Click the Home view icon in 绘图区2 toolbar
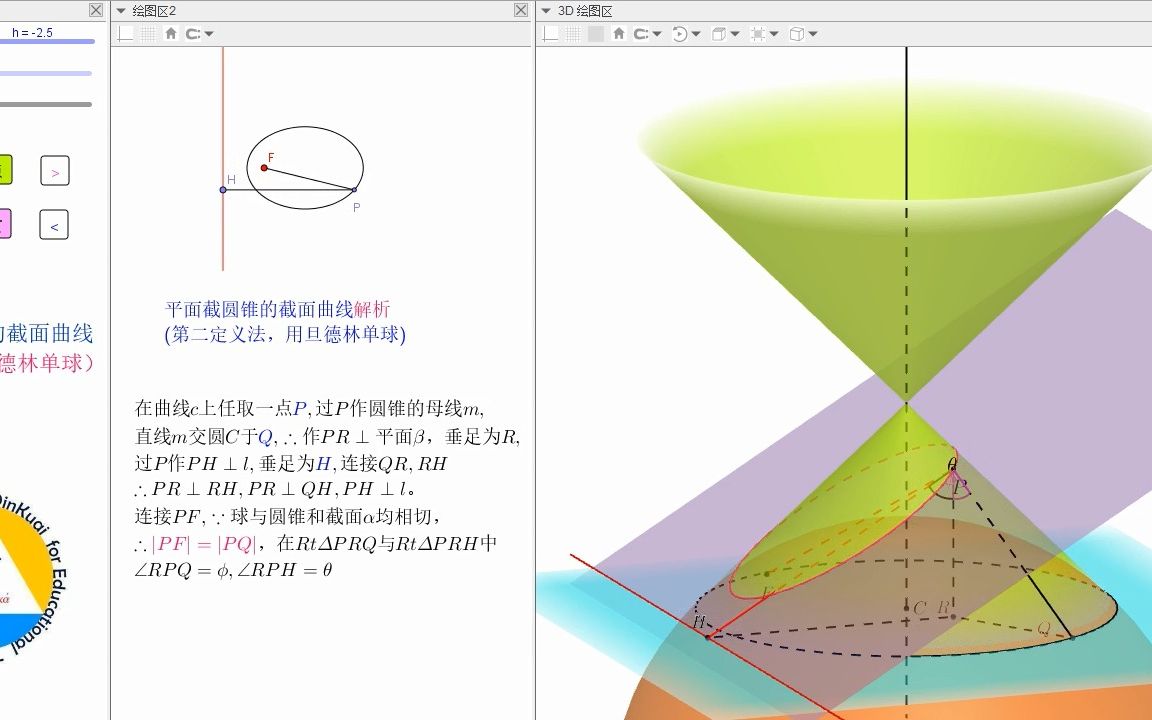This screenshot has height=720, width=1152. pos(171,33)
